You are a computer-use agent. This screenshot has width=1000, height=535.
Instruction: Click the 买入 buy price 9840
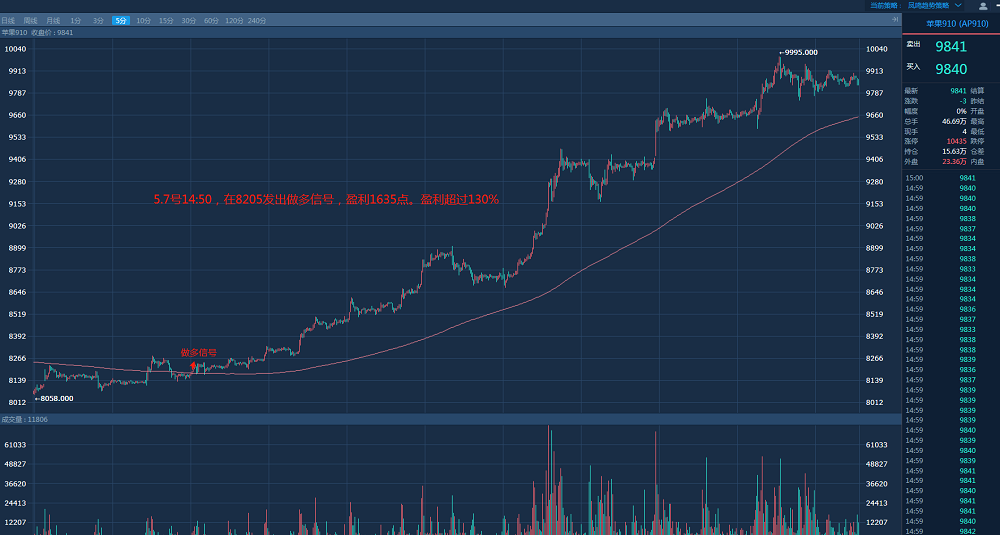click(950, 68)
